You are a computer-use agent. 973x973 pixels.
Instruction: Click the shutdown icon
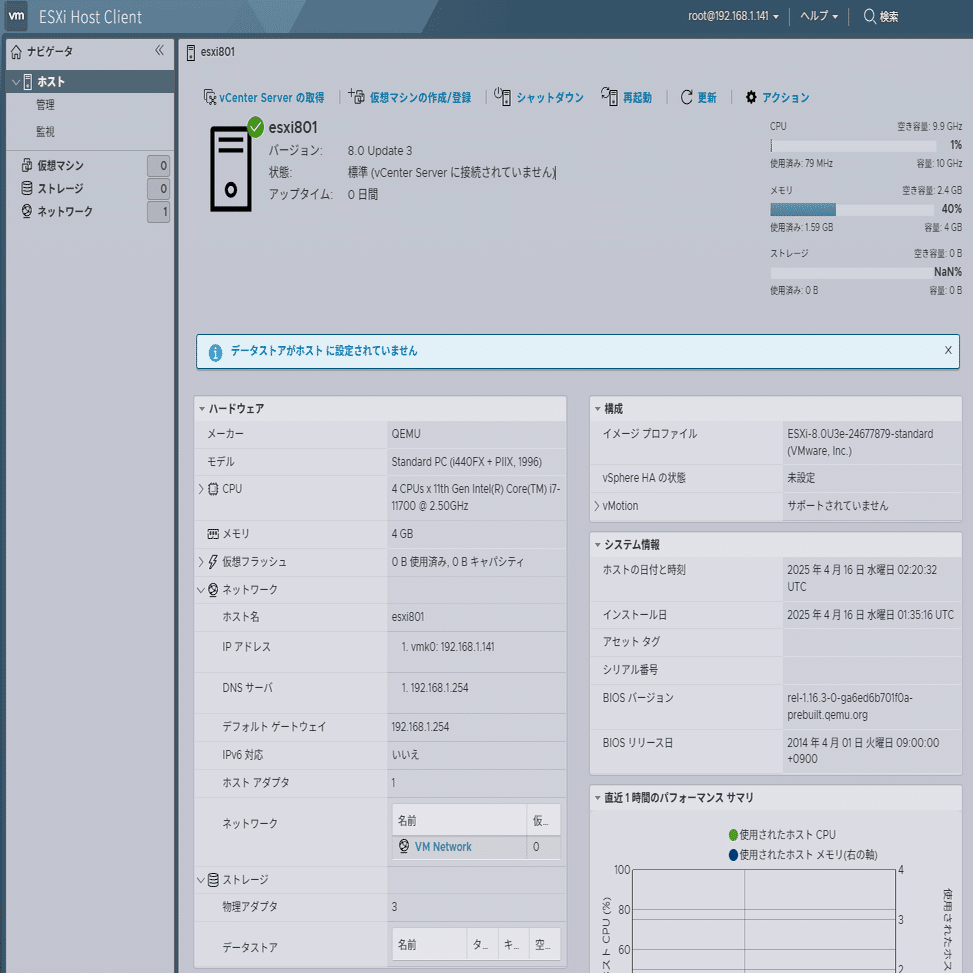click(x=503, y=96)
